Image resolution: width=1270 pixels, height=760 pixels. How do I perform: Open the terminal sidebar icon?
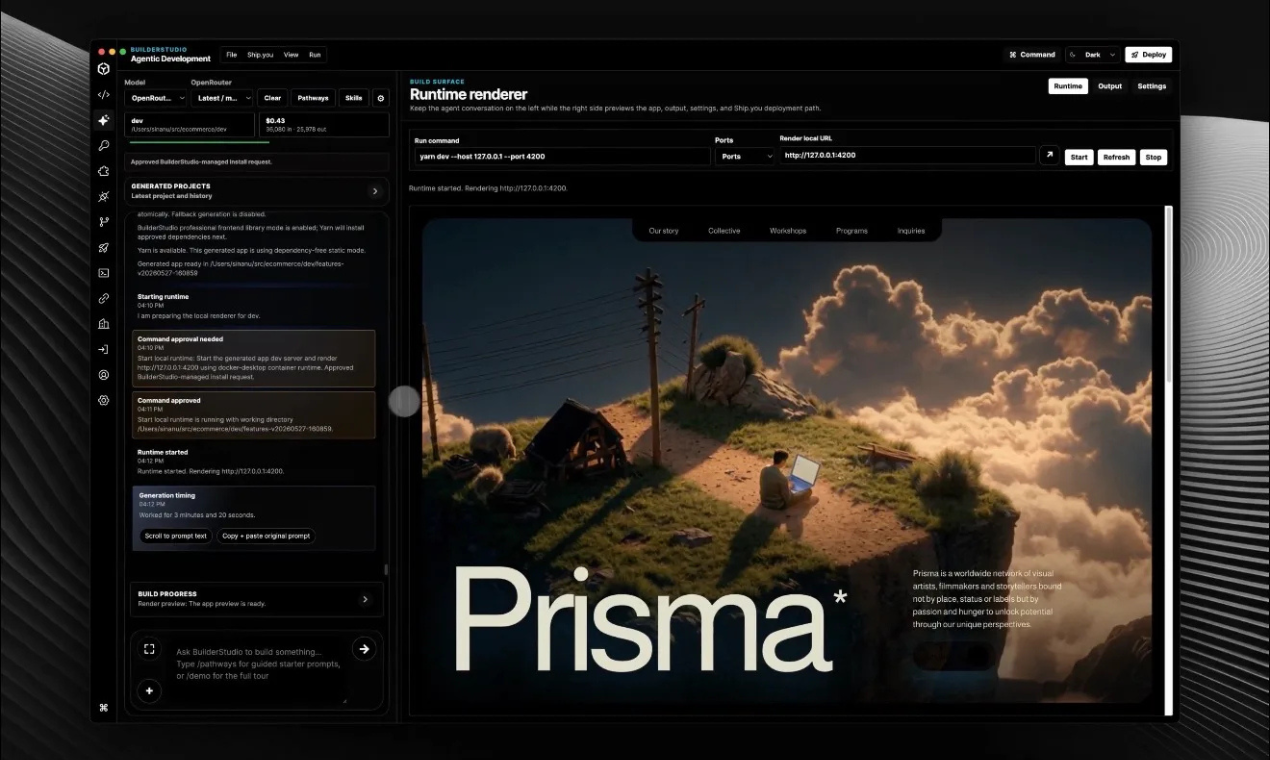coord(103,273)
